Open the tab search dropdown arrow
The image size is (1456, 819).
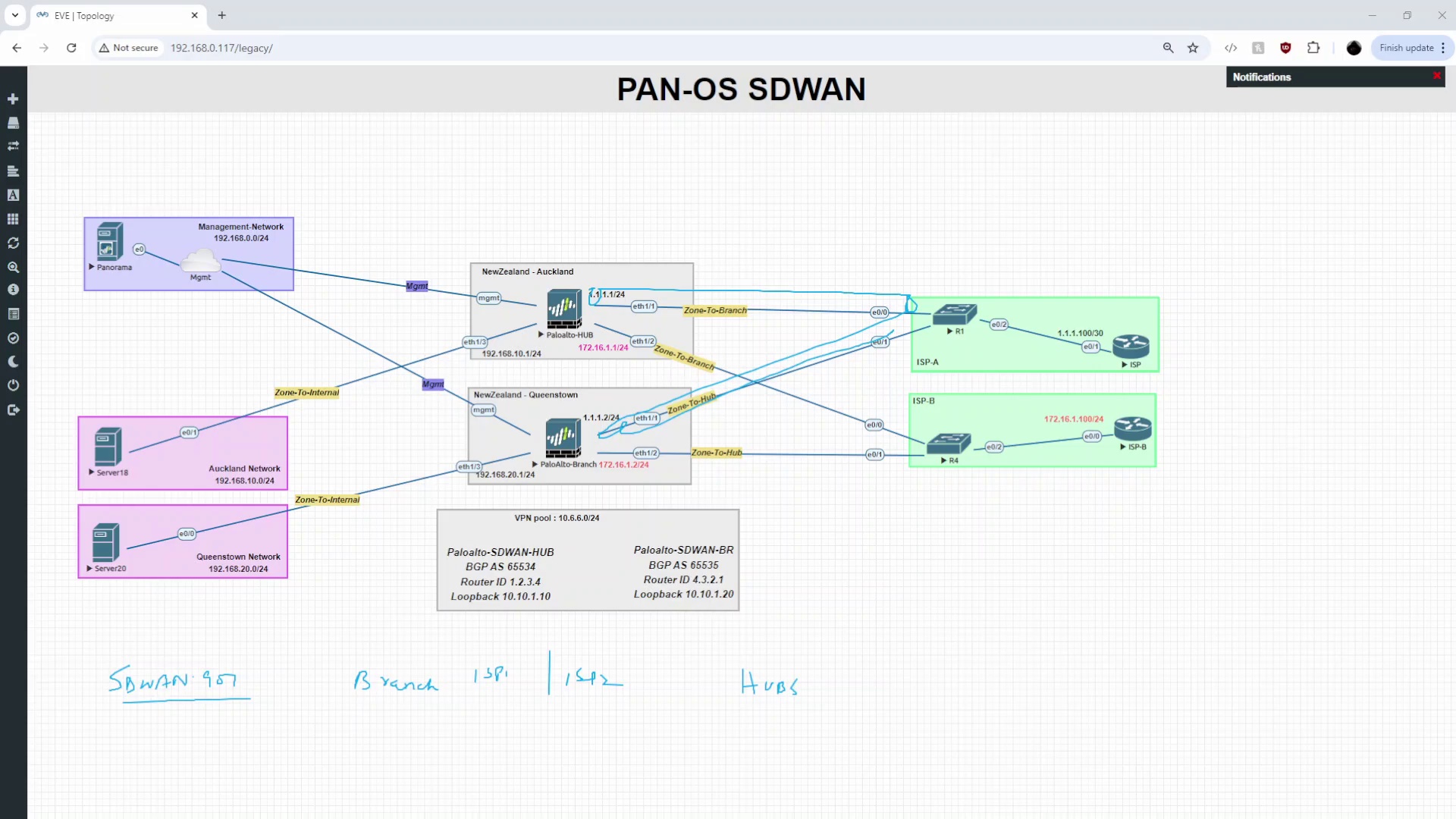click(x=14, y=15)
